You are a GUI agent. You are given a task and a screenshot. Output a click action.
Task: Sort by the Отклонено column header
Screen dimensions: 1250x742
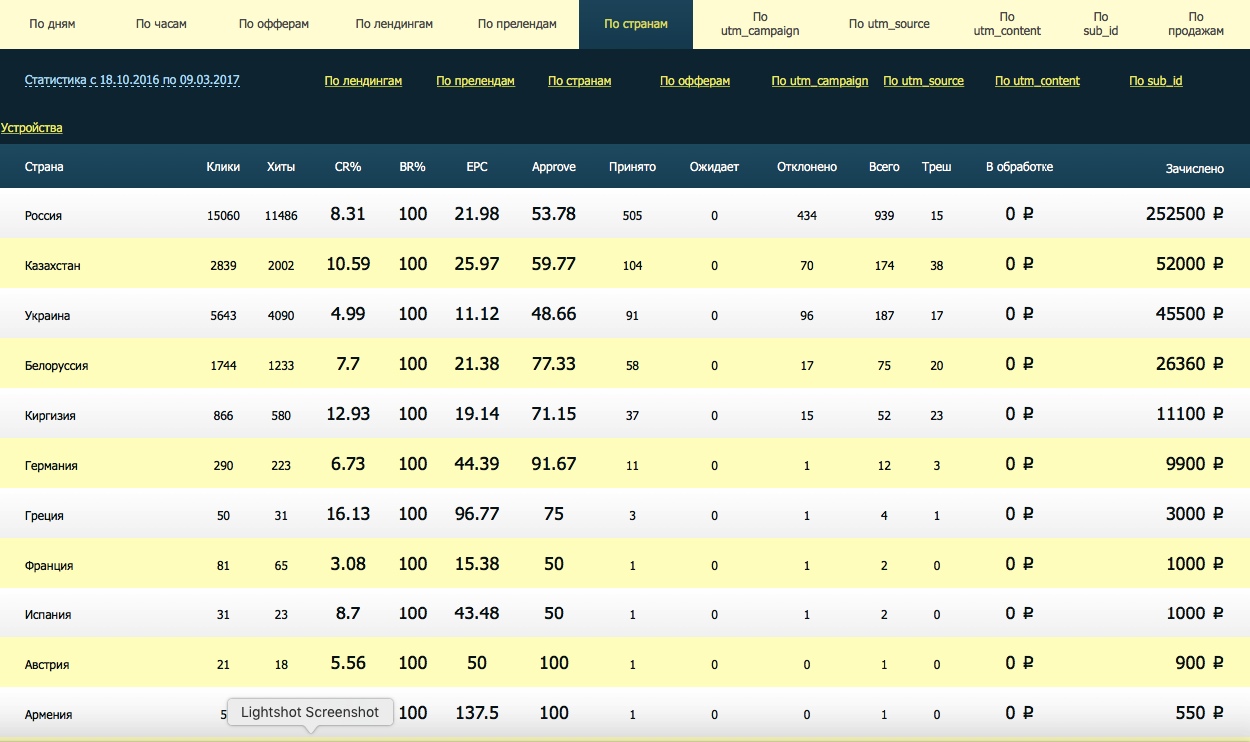(x=807, y=167)
